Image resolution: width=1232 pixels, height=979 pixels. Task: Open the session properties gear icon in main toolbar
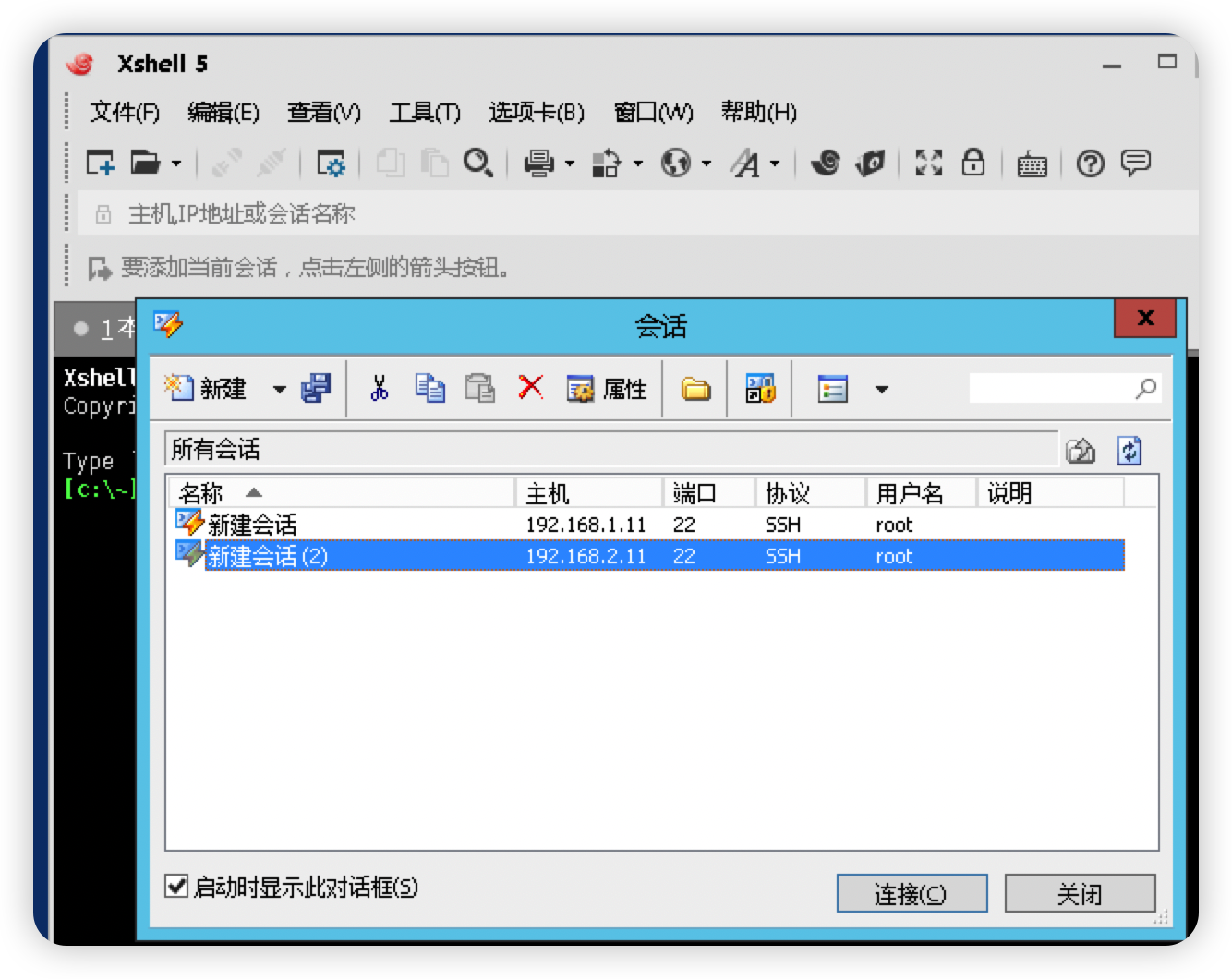(x=330, y=163)
